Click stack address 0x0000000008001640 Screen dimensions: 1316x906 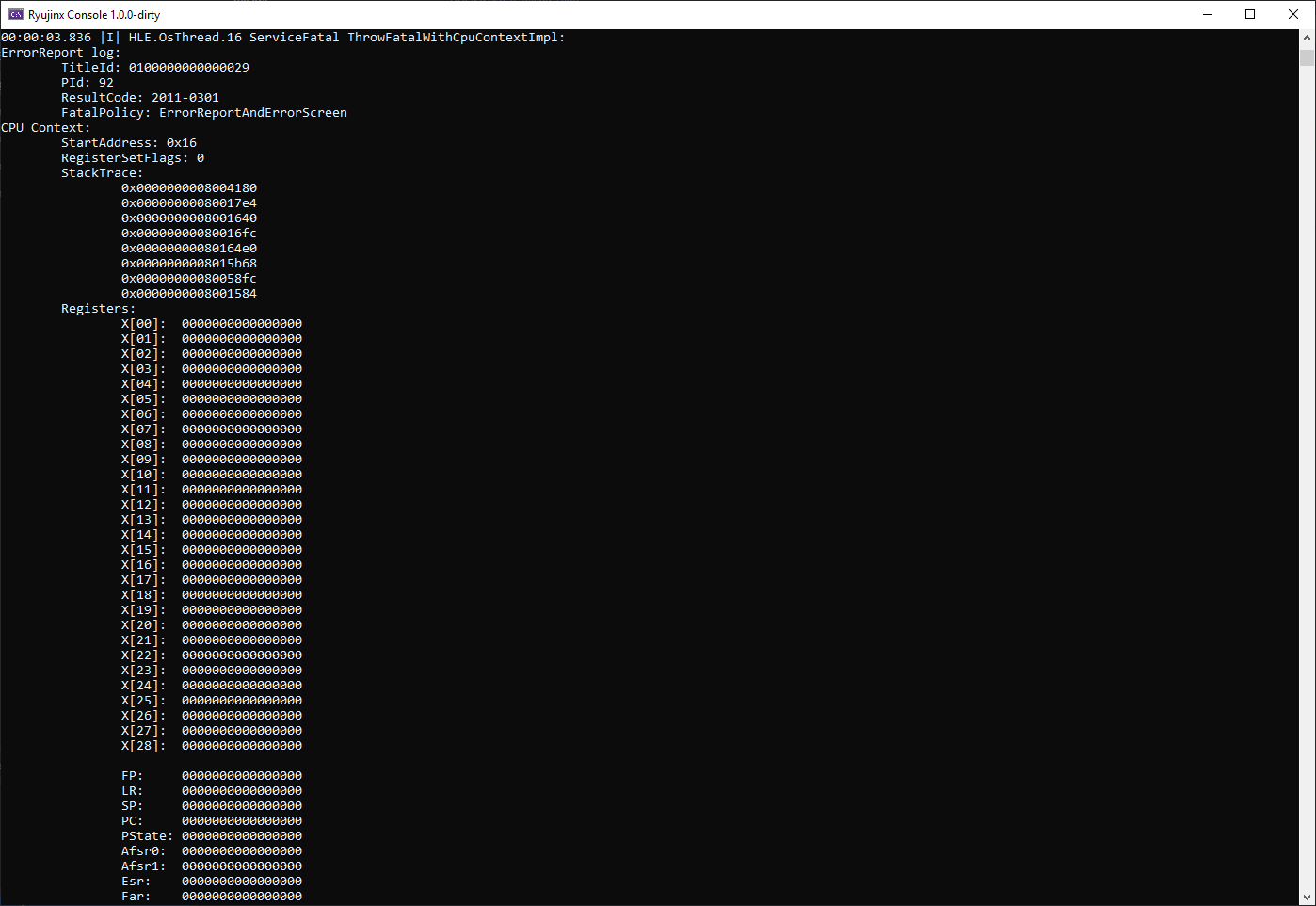click(189, 218)
